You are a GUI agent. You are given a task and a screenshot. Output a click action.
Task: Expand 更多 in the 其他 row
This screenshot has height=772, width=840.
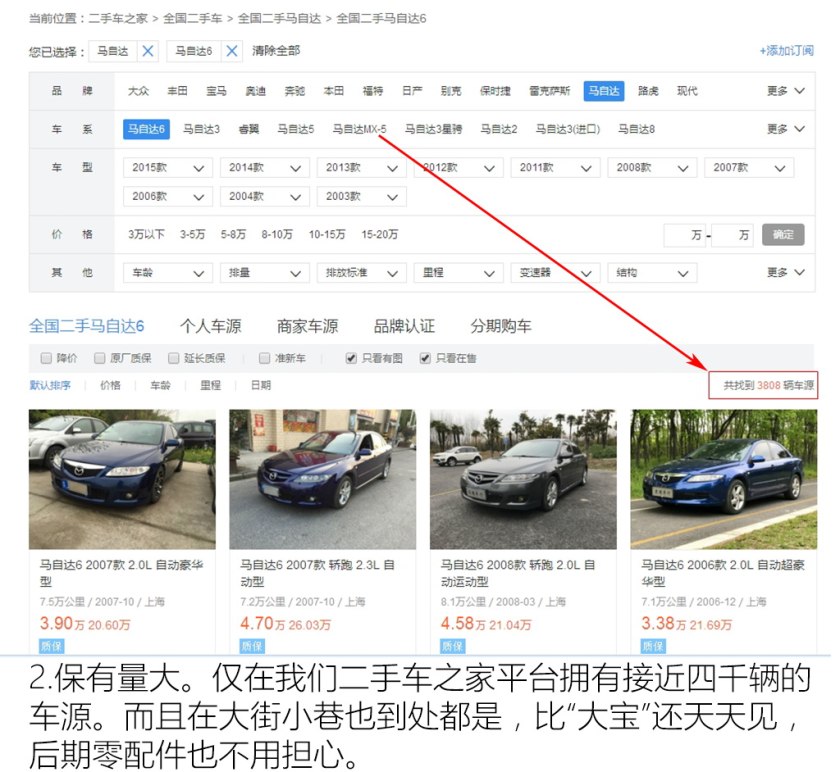tap(785, 273)
